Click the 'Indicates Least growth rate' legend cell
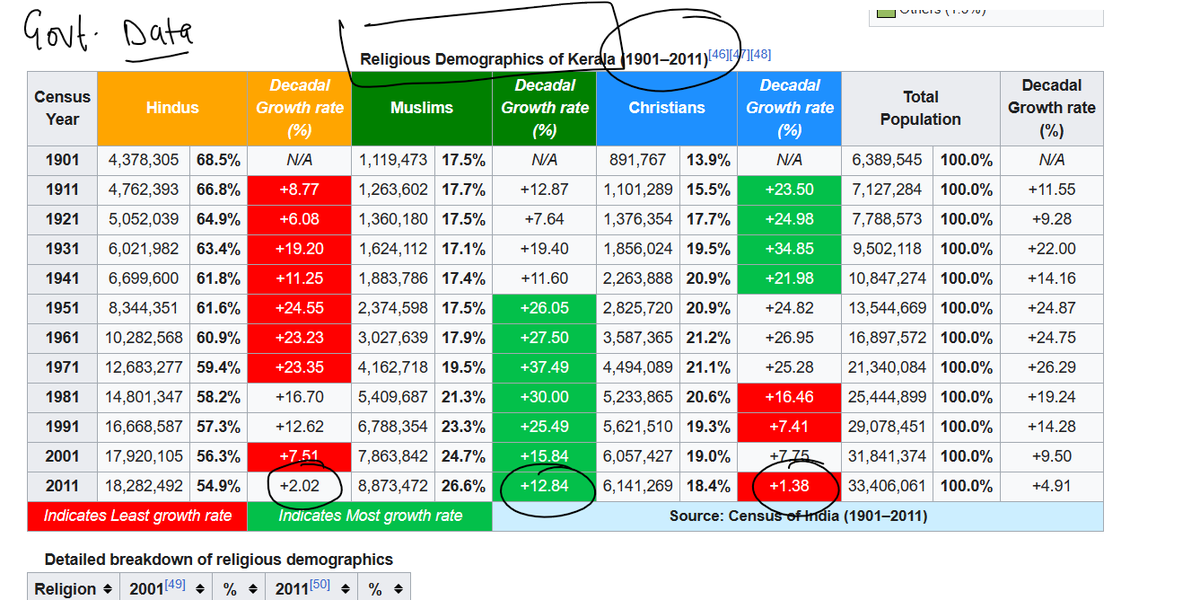The image size is (1200, 600). tap(137, 516)
